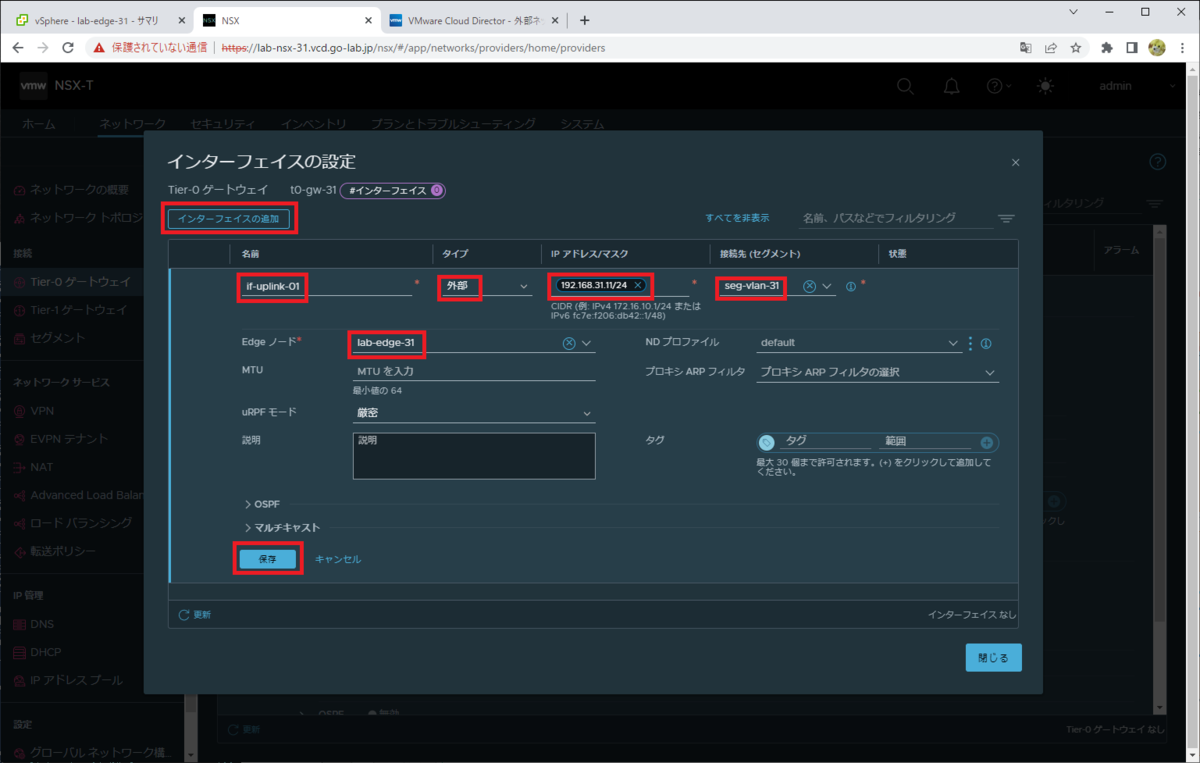Viewport: 1200px width, 763px height.
Task: Click the #インターフェイス count badge
Action: (392, 190)
